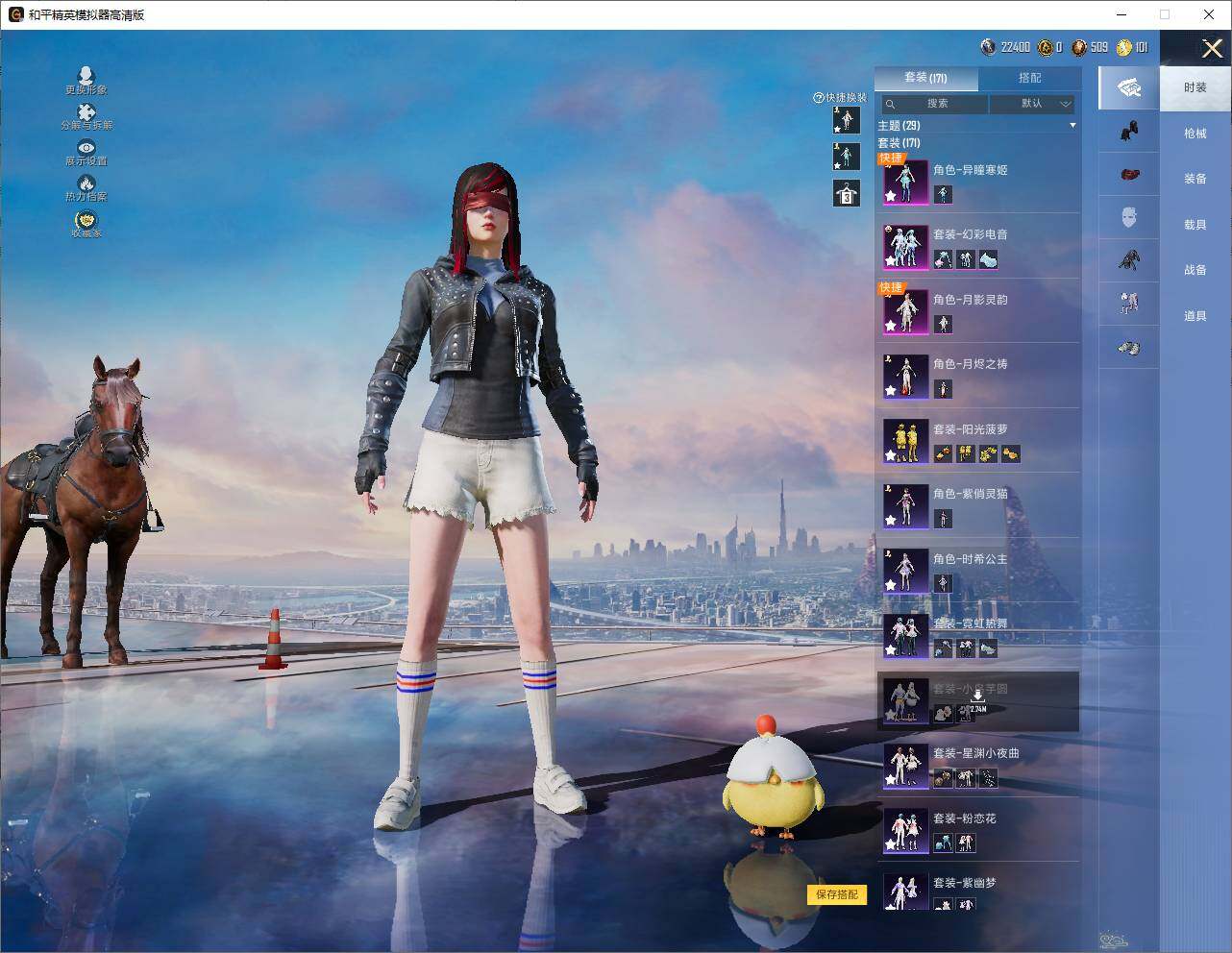Select the red headwear category icon
Screen dimensions: 1232x953
(x=1129, y=175)
